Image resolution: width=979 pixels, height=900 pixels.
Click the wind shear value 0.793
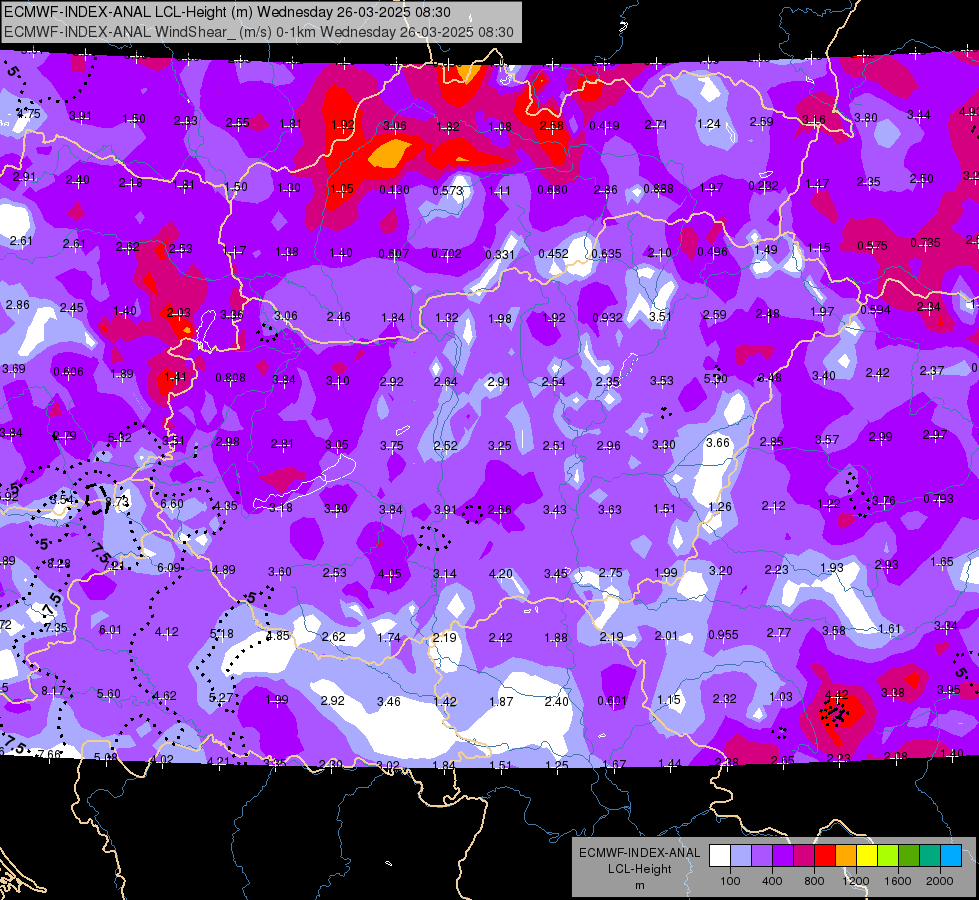[938, 498]
